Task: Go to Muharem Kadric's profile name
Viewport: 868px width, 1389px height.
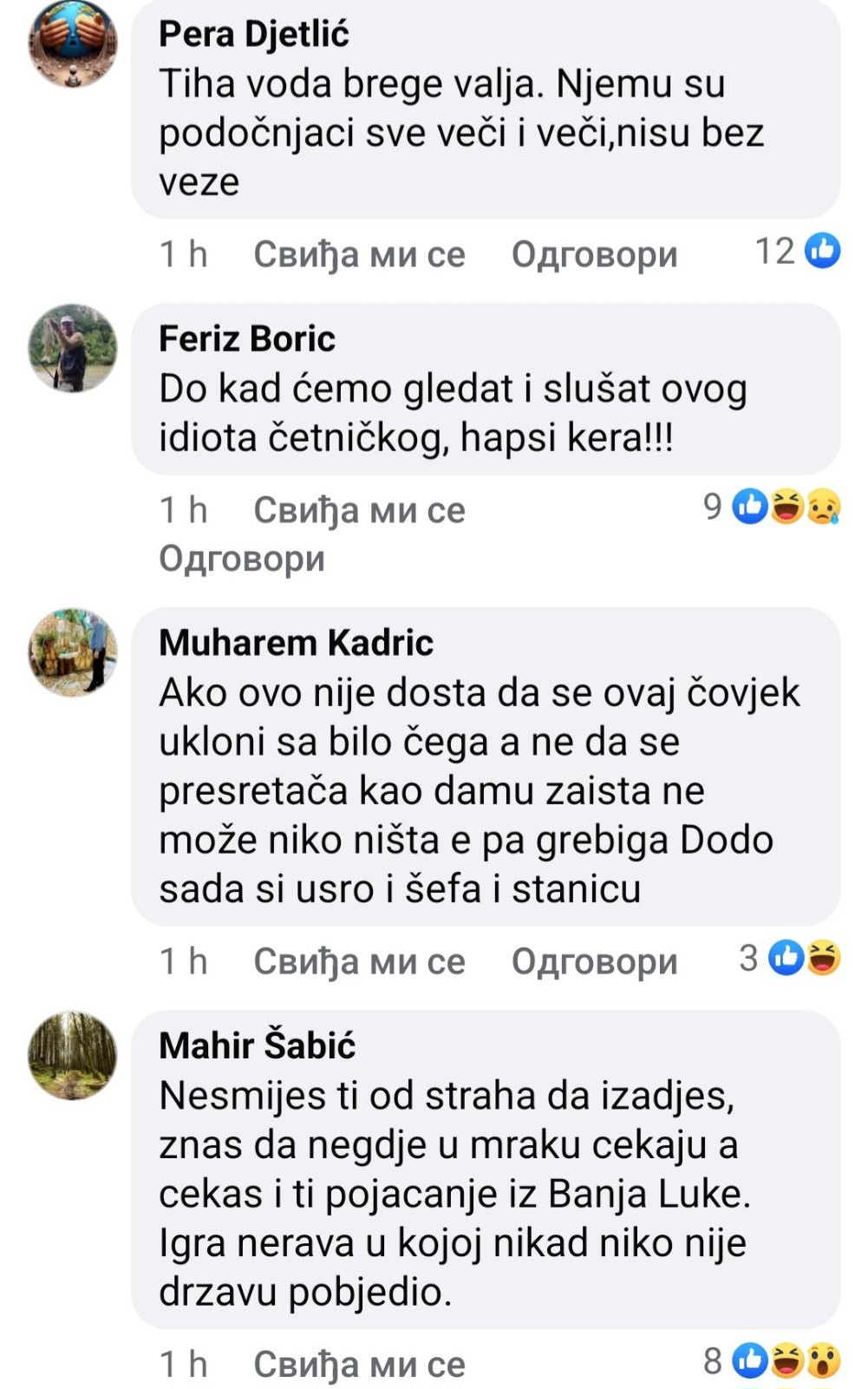Action: (x=296, y=643)
